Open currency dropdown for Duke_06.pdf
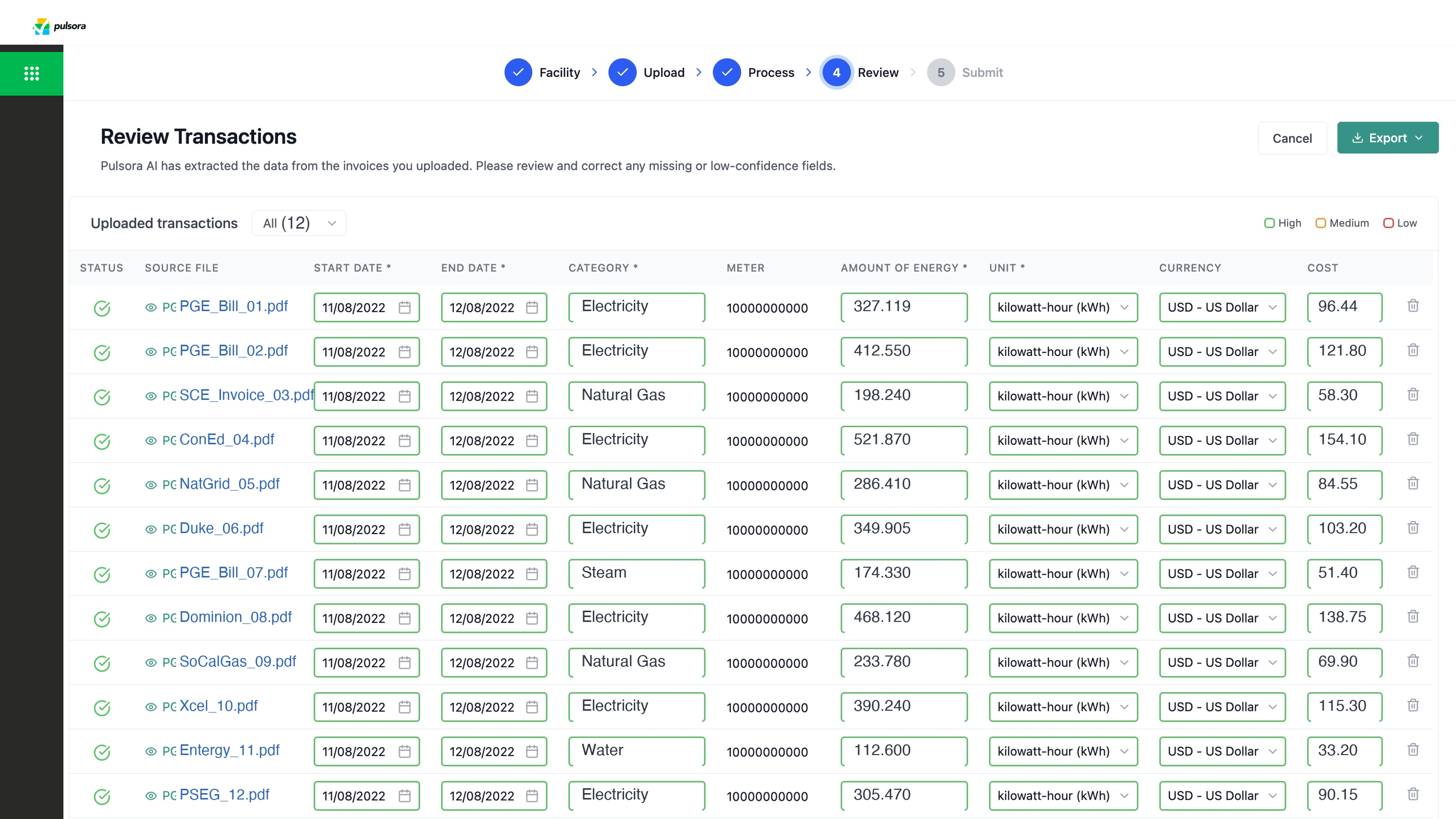This screenshot has height=819, width=1456. click(x=1222, y=530)
